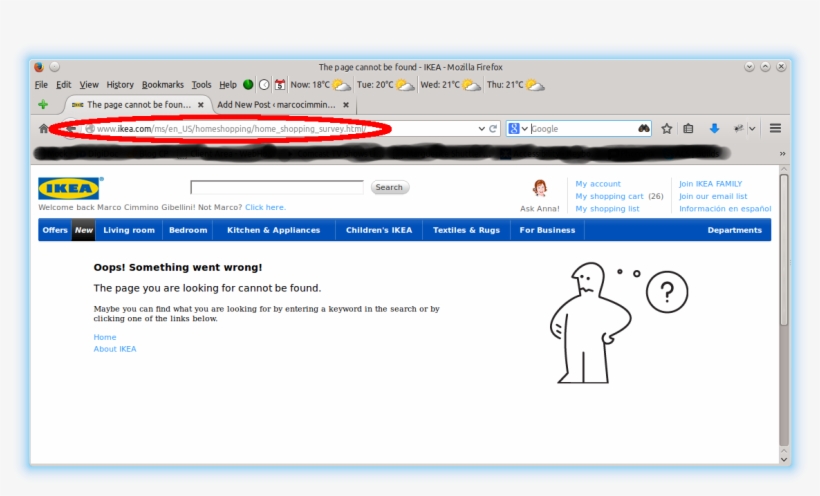The width and height of the screenshot is (820, 496).
Task: Open the Downloads blue arrow
Action: (714, 128)
